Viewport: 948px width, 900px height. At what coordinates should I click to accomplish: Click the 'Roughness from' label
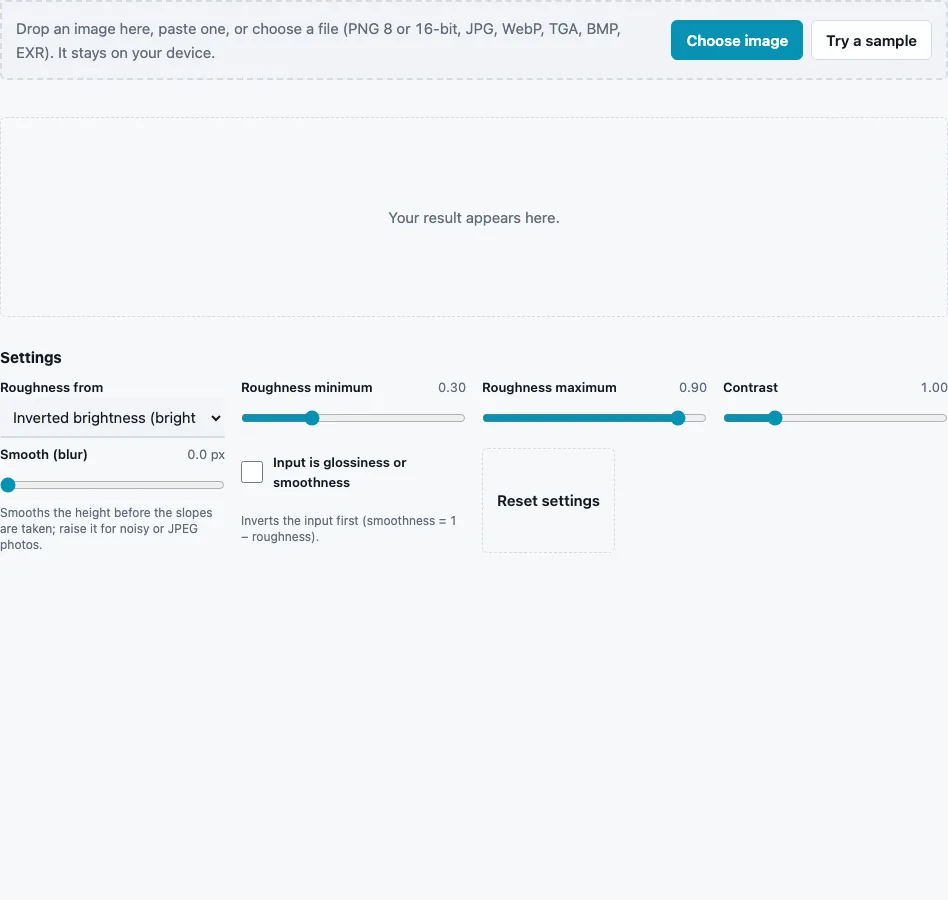click(x=51, y=387)
